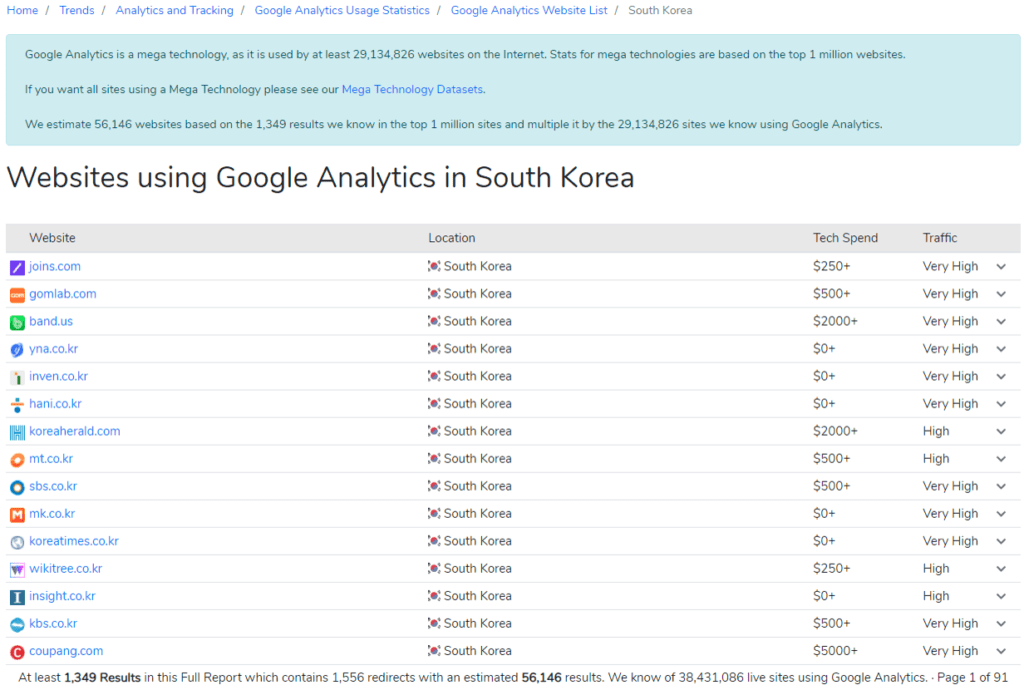Viewport: 1024px width, 690px height.
Task: Click the joins.com favicon icon
Action: click(17, 267)
